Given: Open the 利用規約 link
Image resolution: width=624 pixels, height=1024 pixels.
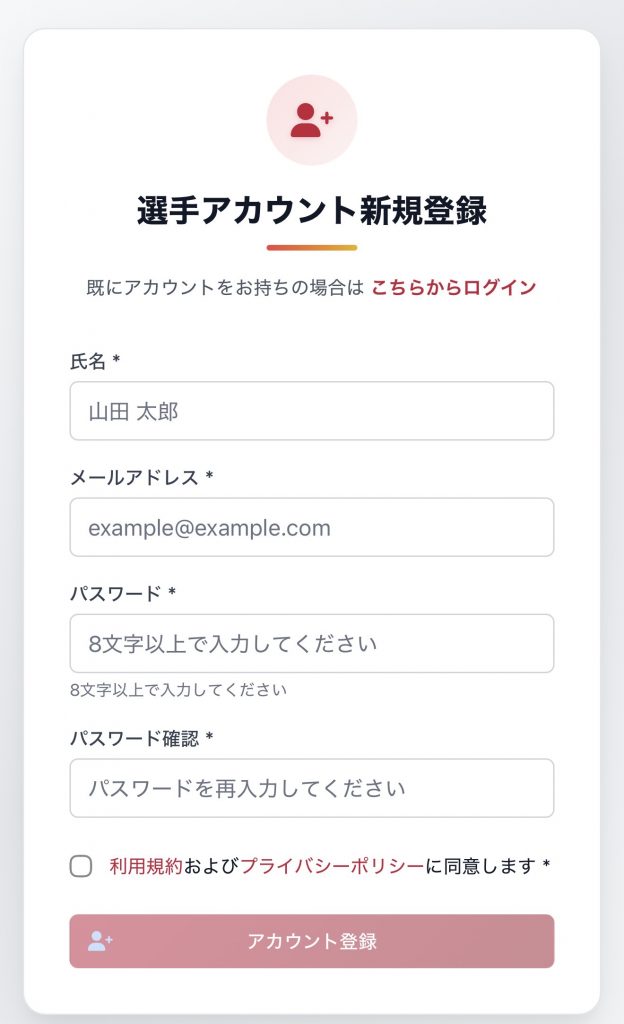Looking at the screenshot, I should click(x=146, y=866).
